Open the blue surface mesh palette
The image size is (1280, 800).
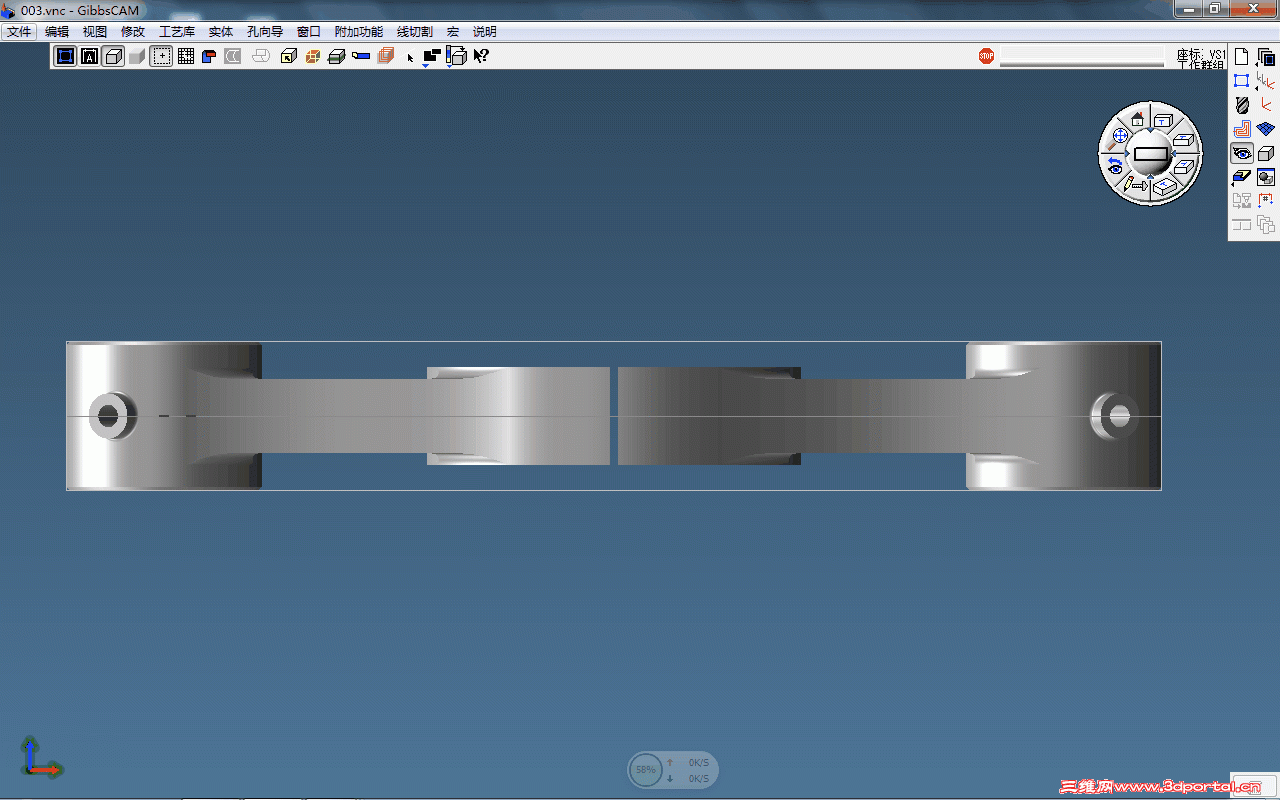pos(1266,129)
